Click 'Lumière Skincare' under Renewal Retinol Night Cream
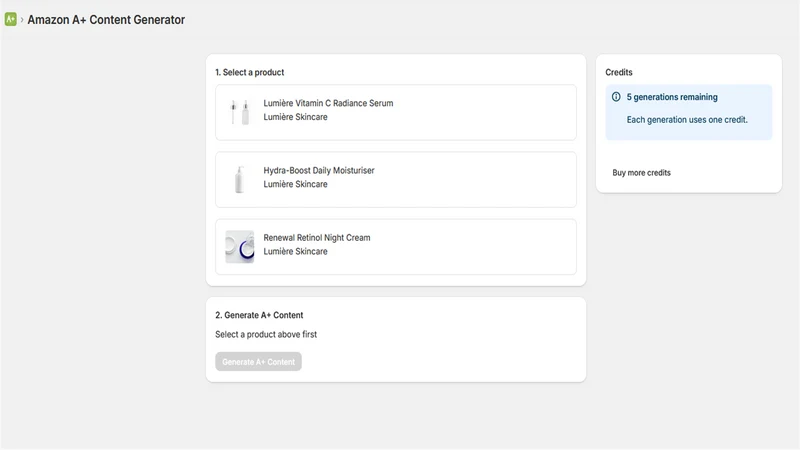The image size is (800, 450). click(x=295, y=252)
